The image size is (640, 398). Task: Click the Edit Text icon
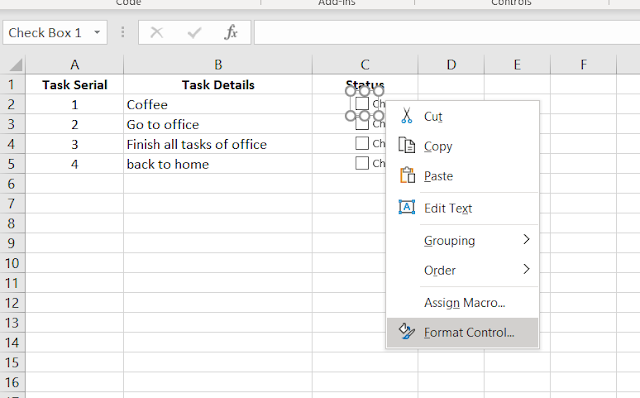tap(407, 207)
